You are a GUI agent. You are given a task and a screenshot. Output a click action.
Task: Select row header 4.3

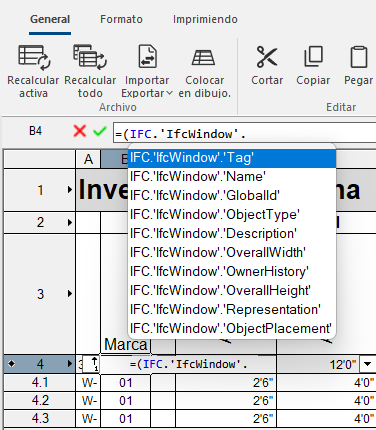[40, 418]
